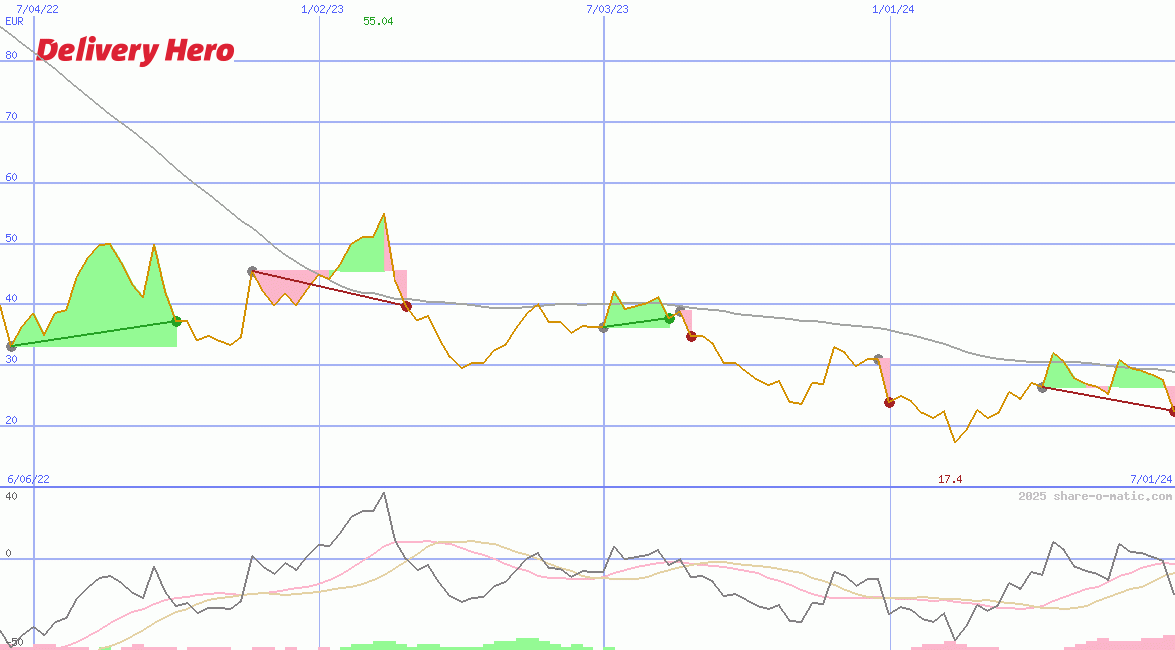Click the 70 price axis label
This screenshot has width=1175, height=650.
click(11, 116)
